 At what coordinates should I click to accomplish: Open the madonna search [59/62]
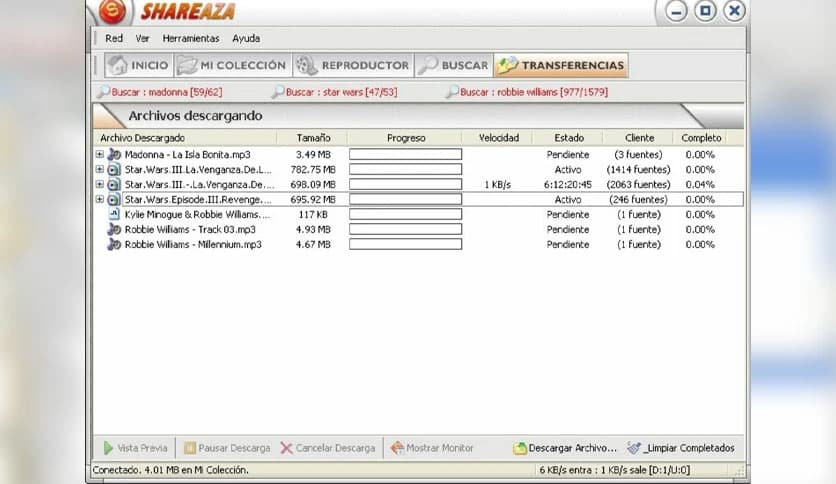[x=166, y=92]
